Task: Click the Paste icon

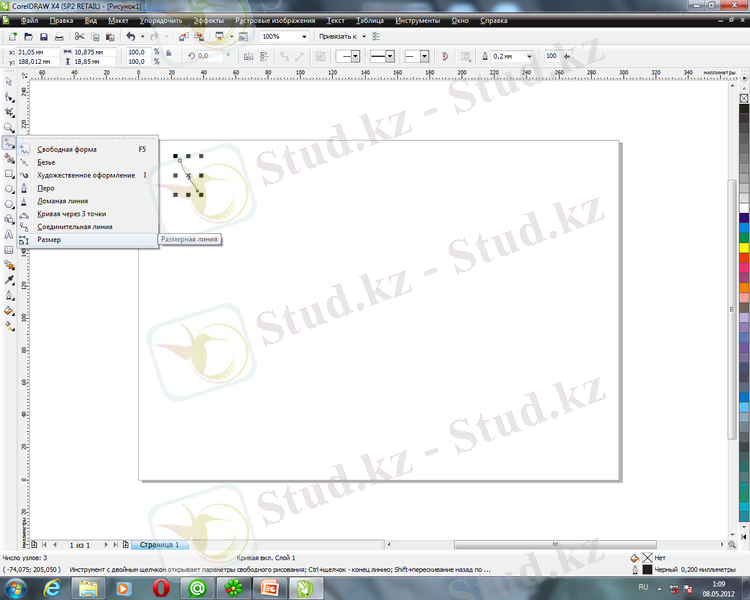Action: 110,36
